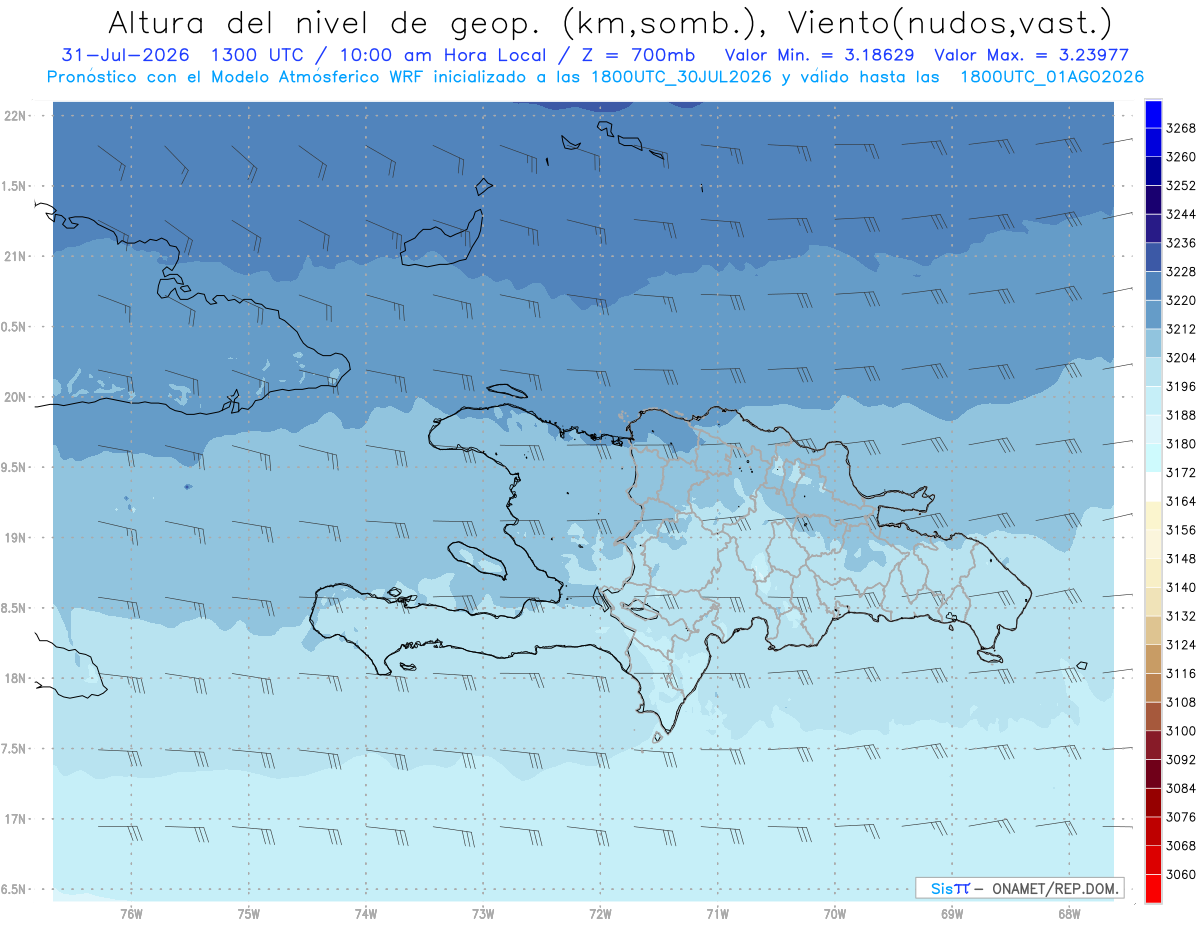Click the legend value '3164'

1181,501
